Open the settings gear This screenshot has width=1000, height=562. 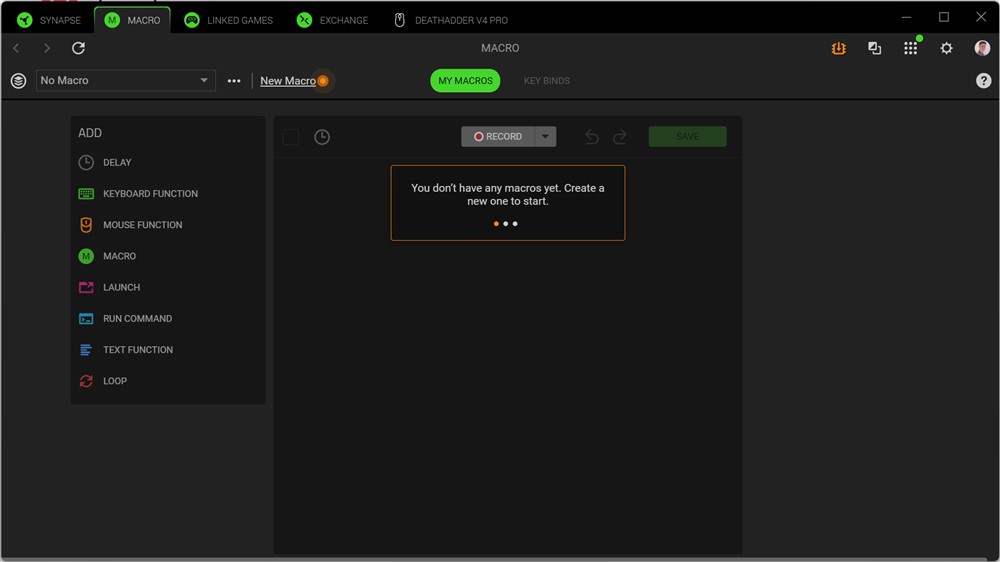[946, 48]
